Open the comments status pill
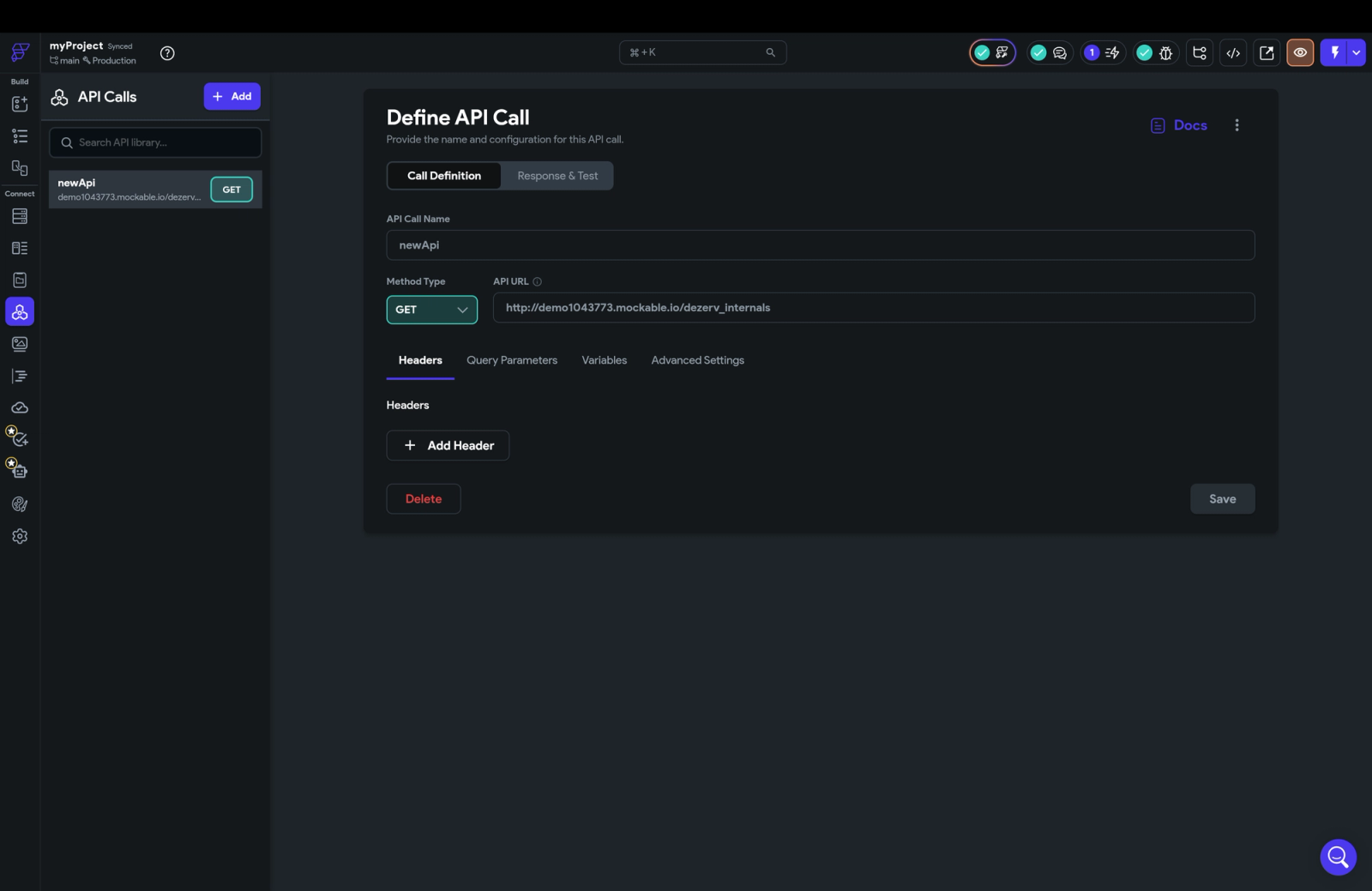Viewport: 1372px width, 891px height. (x=1049, y=52)
